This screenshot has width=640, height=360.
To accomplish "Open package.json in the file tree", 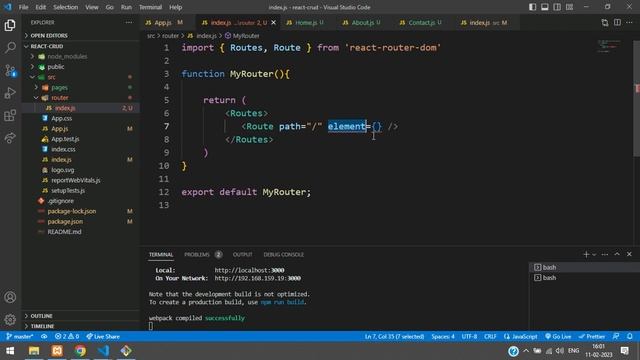I will pyautogui.click(x=81, y=221).
